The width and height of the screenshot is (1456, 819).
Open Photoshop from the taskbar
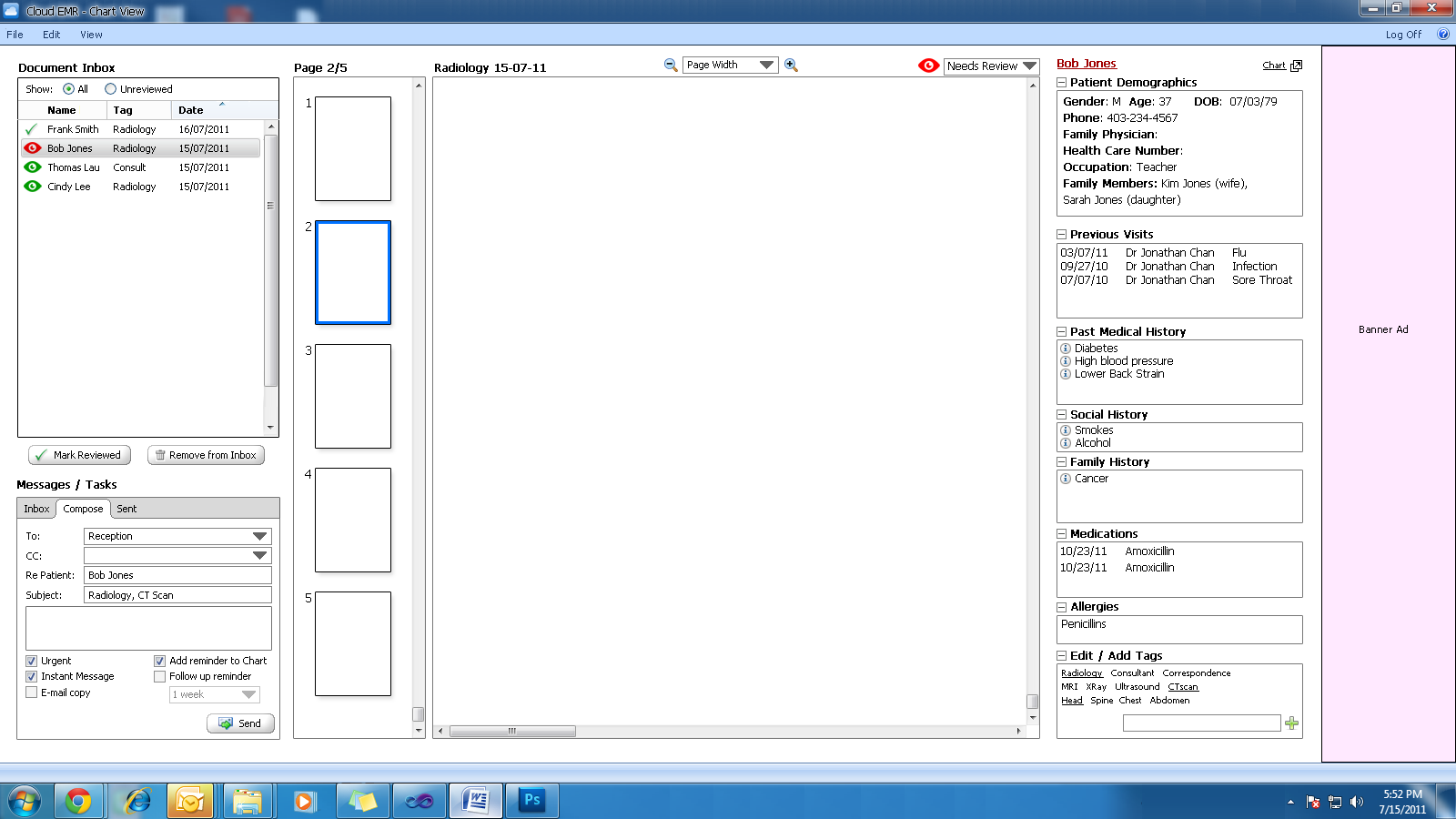point(531,801)
